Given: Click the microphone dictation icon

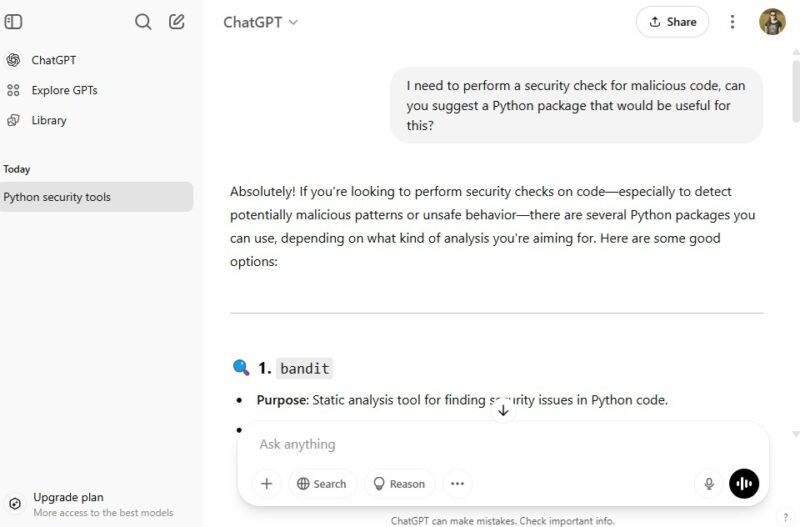Looking at the screenshot, I should tap(709, 484).
